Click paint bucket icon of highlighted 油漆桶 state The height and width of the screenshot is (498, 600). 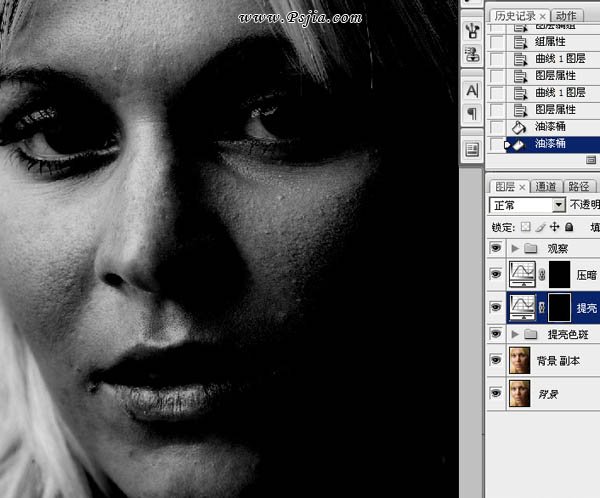(x=519, y=144)
